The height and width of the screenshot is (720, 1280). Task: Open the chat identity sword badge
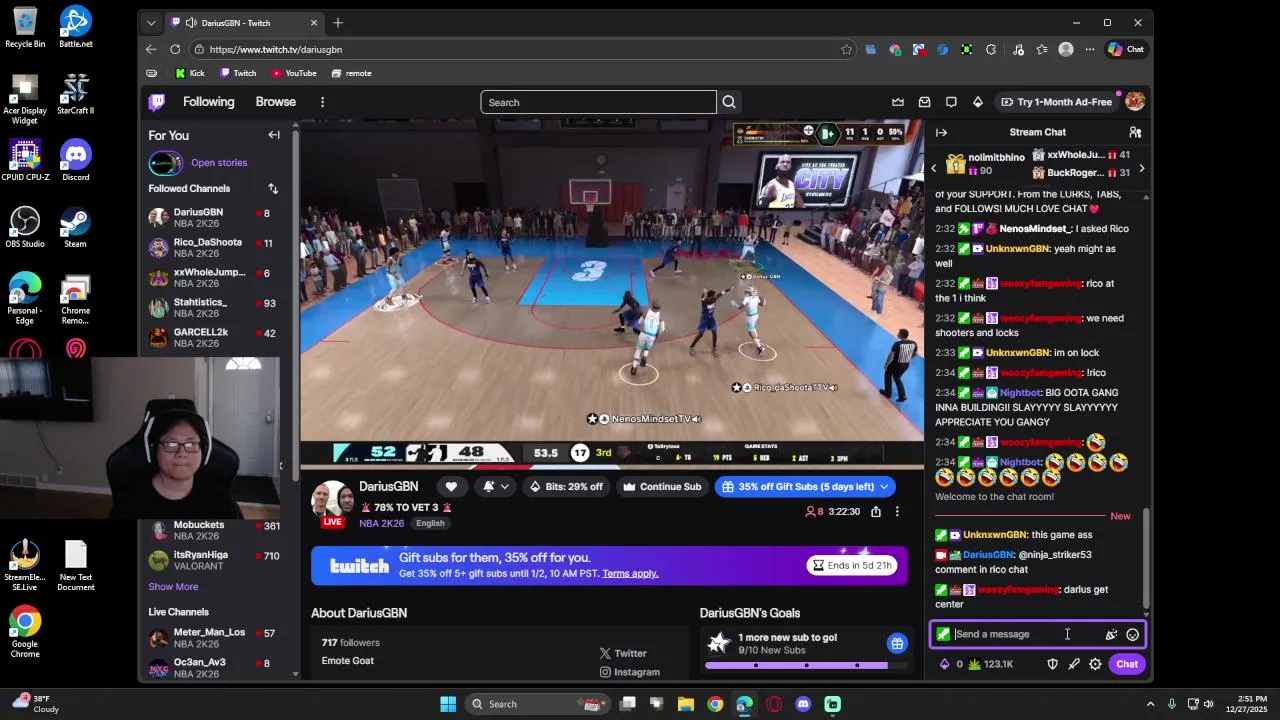[x=943, y=634]
